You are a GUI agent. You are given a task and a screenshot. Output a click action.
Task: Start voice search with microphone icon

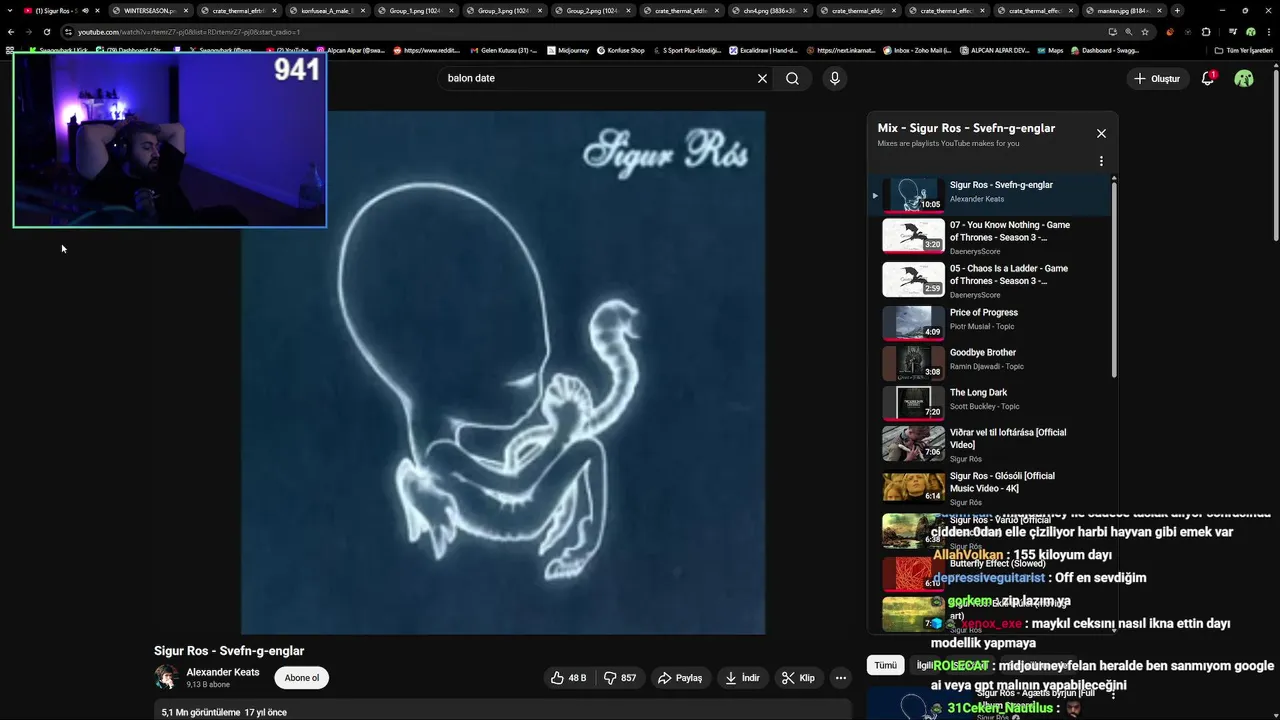pyautogui.click(x=834, y=78)
